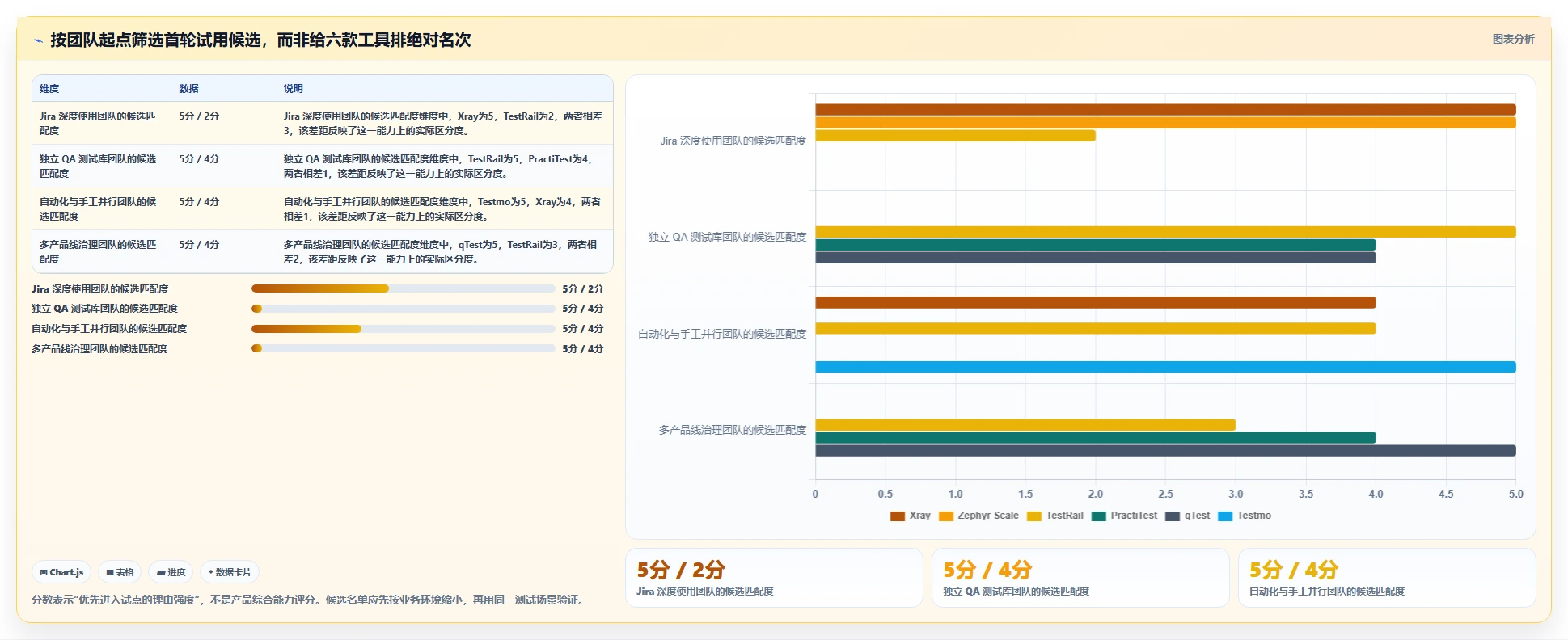
Task: Select the 自动化与手工并行团队 table row name
Action: (x=98, y=209)
